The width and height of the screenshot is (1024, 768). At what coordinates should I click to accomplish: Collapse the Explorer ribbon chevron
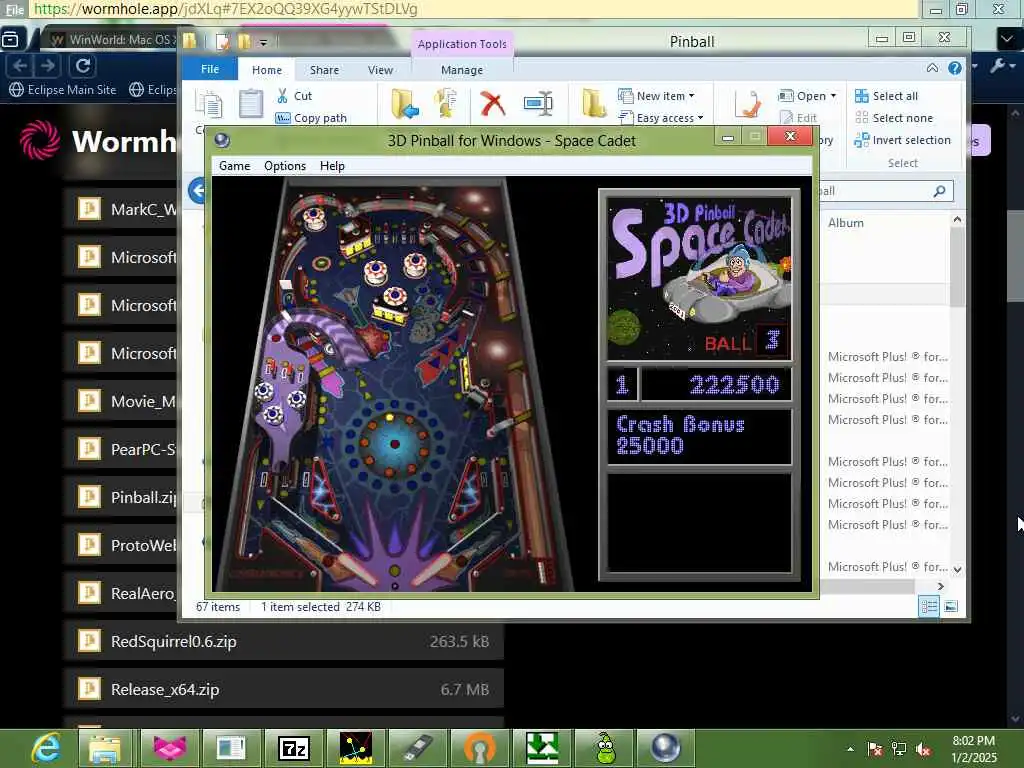(x=933, y=68)
